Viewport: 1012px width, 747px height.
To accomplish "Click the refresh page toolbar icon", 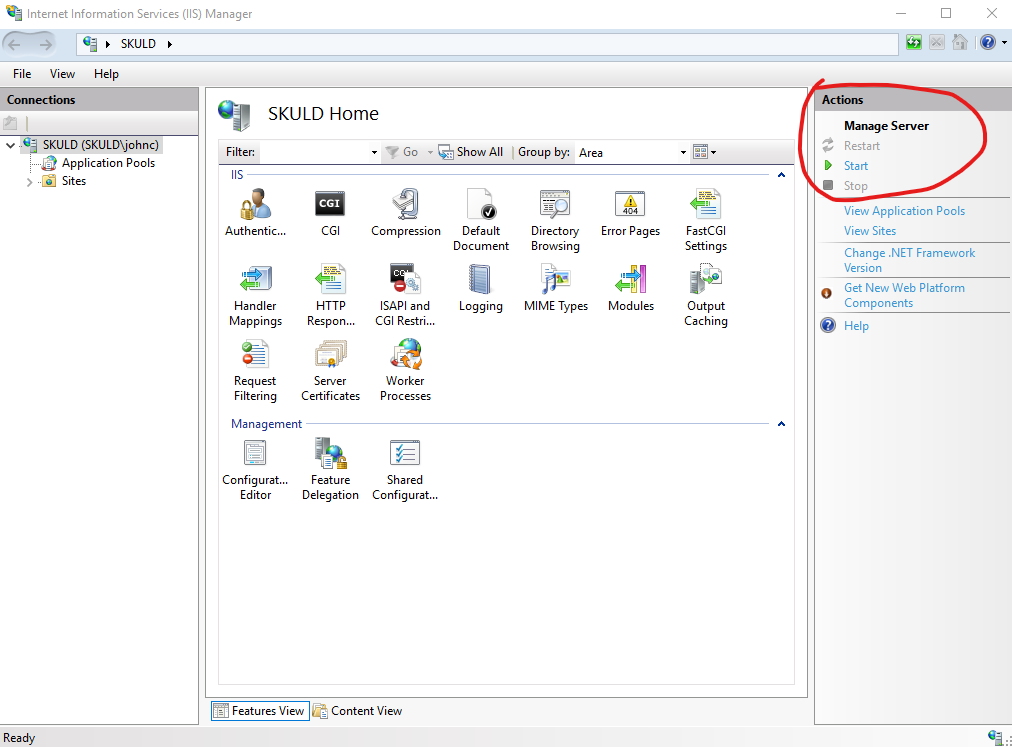I will (913, 43).
